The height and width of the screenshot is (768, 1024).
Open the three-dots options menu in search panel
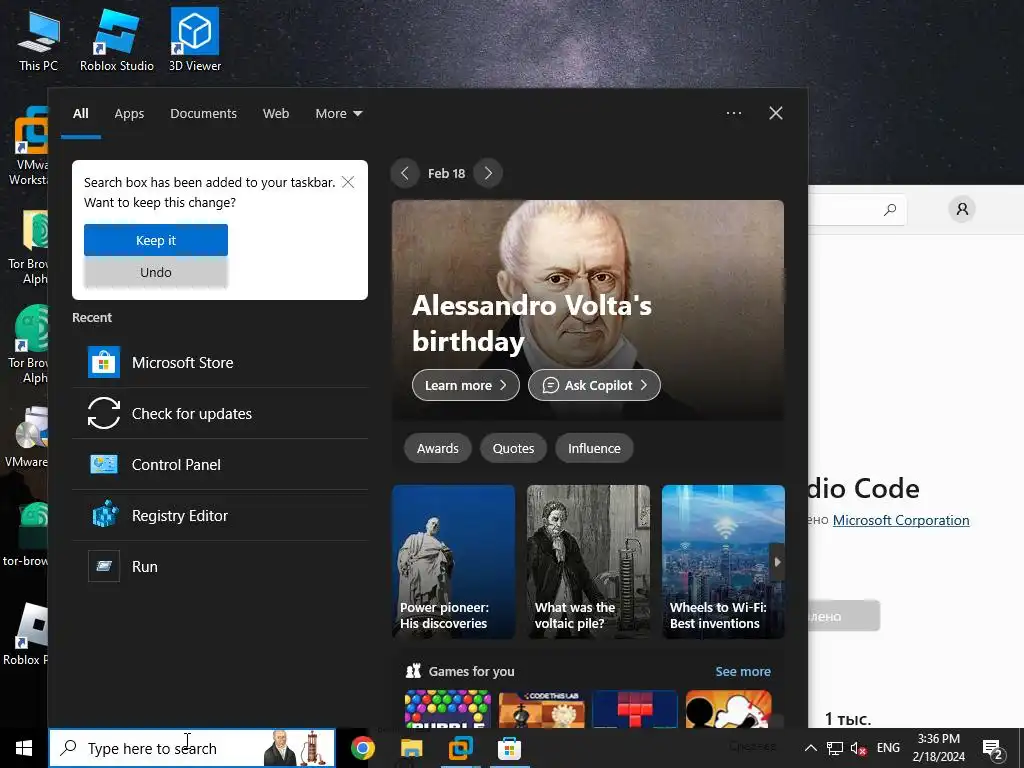click(733, 113)
